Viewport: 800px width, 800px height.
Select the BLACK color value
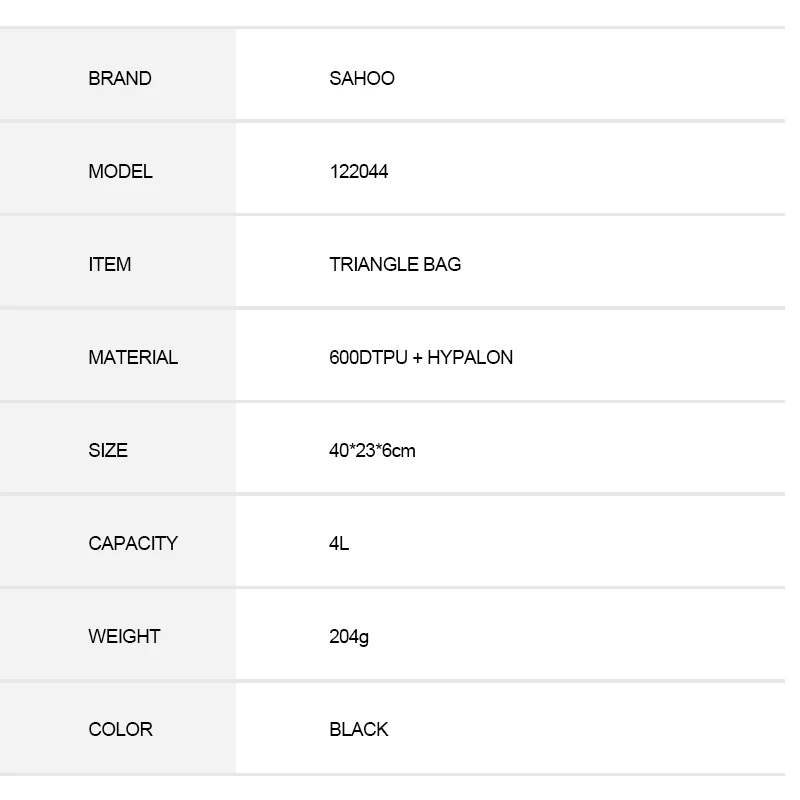point(359,730)
